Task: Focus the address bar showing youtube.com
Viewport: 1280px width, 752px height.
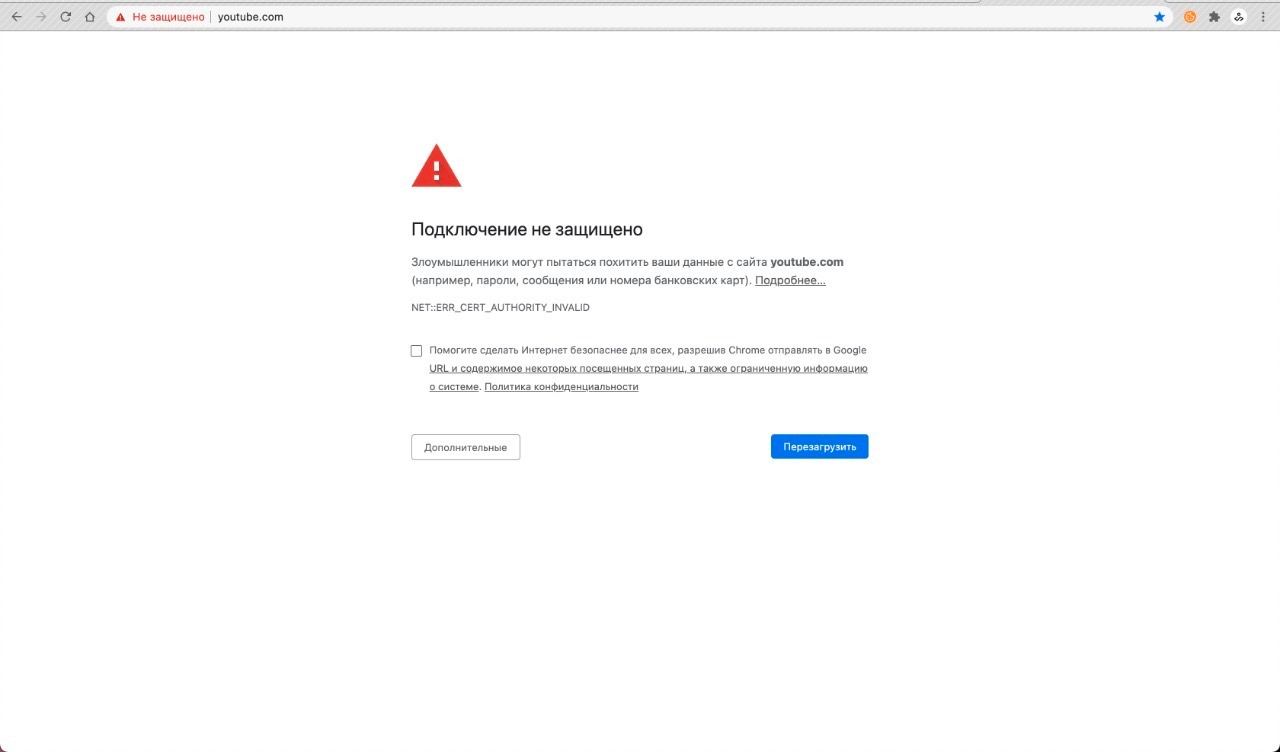Action: 640,17
